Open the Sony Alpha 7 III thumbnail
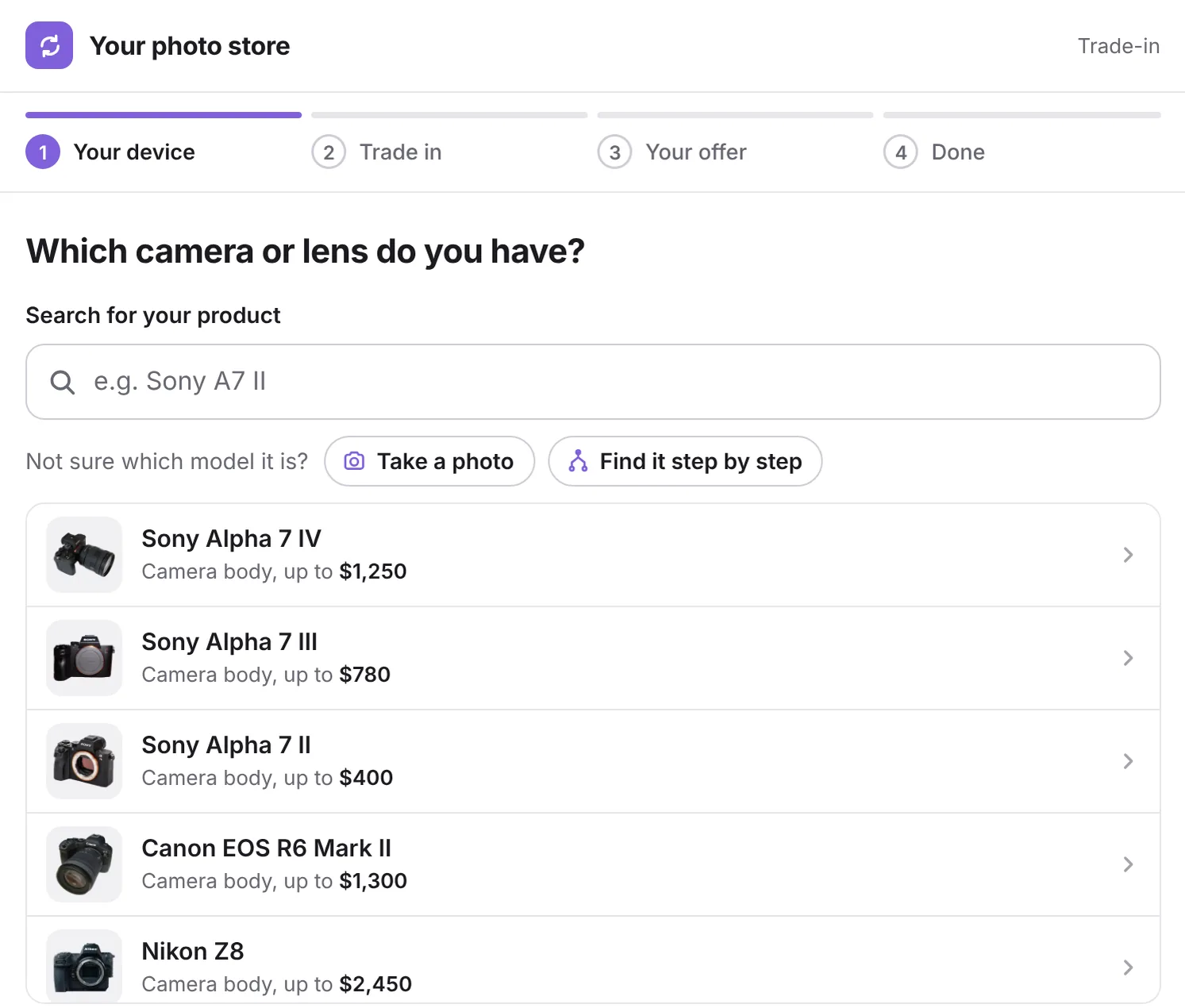 84,658
